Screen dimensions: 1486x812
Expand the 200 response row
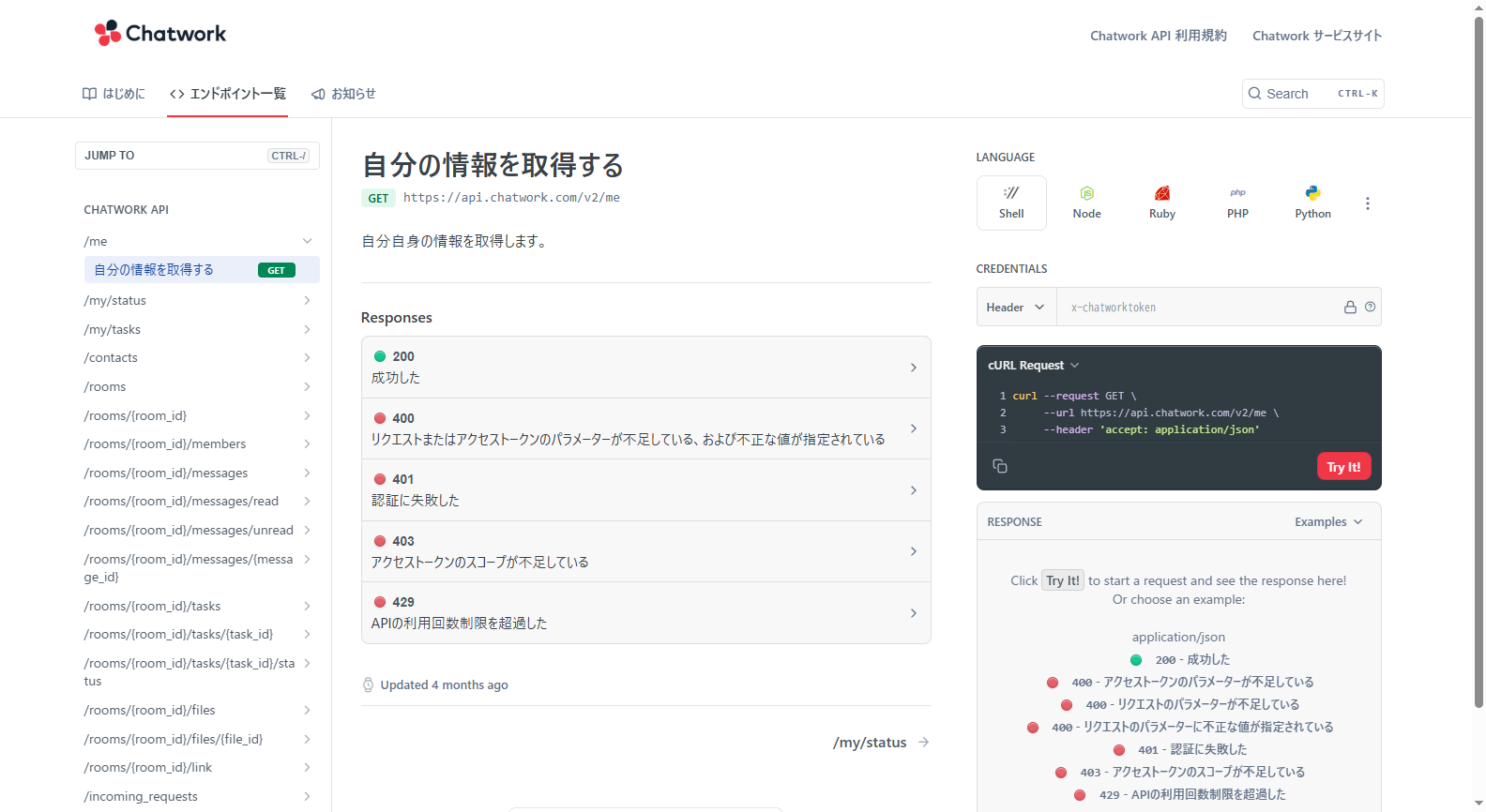645,368
